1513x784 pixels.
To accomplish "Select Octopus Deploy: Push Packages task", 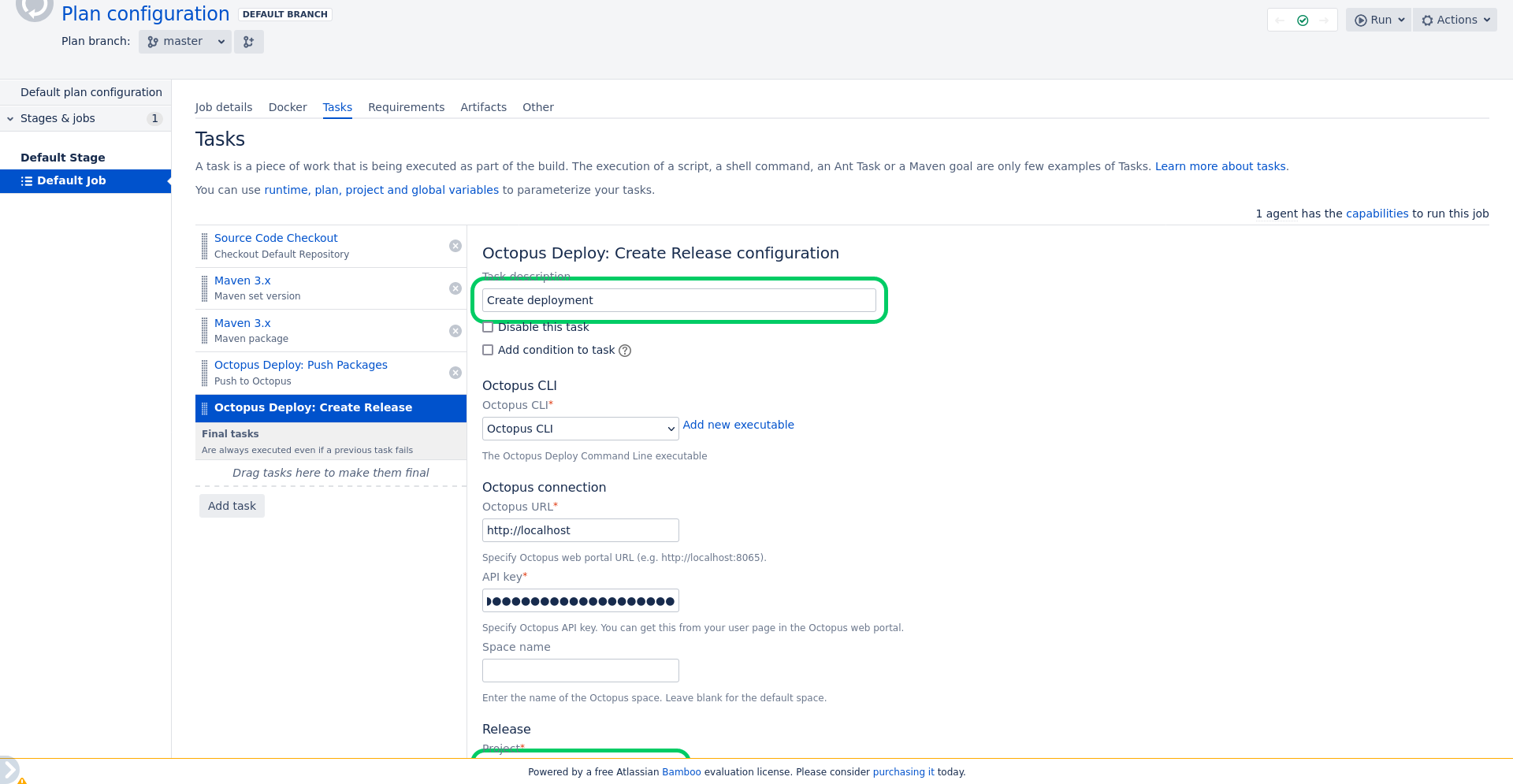I will [x=301, y=365].
